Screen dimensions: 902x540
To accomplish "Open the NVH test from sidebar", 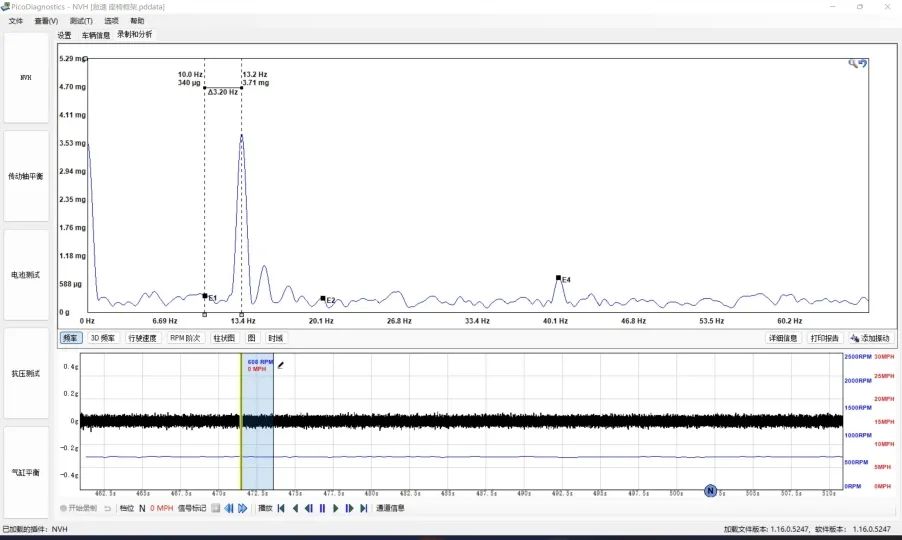I will pos(26,78).
